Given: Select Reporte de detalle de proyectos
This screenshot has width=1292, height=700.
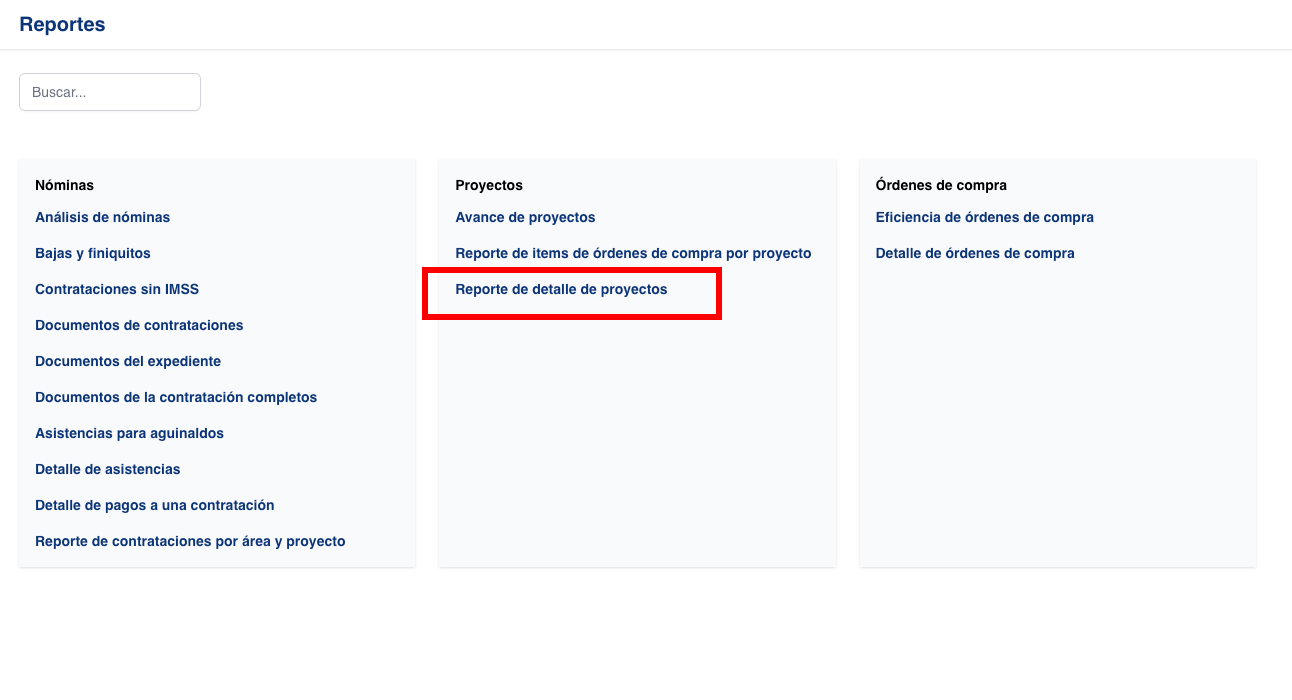Looking at the screenshot, I should pos(561,289).
